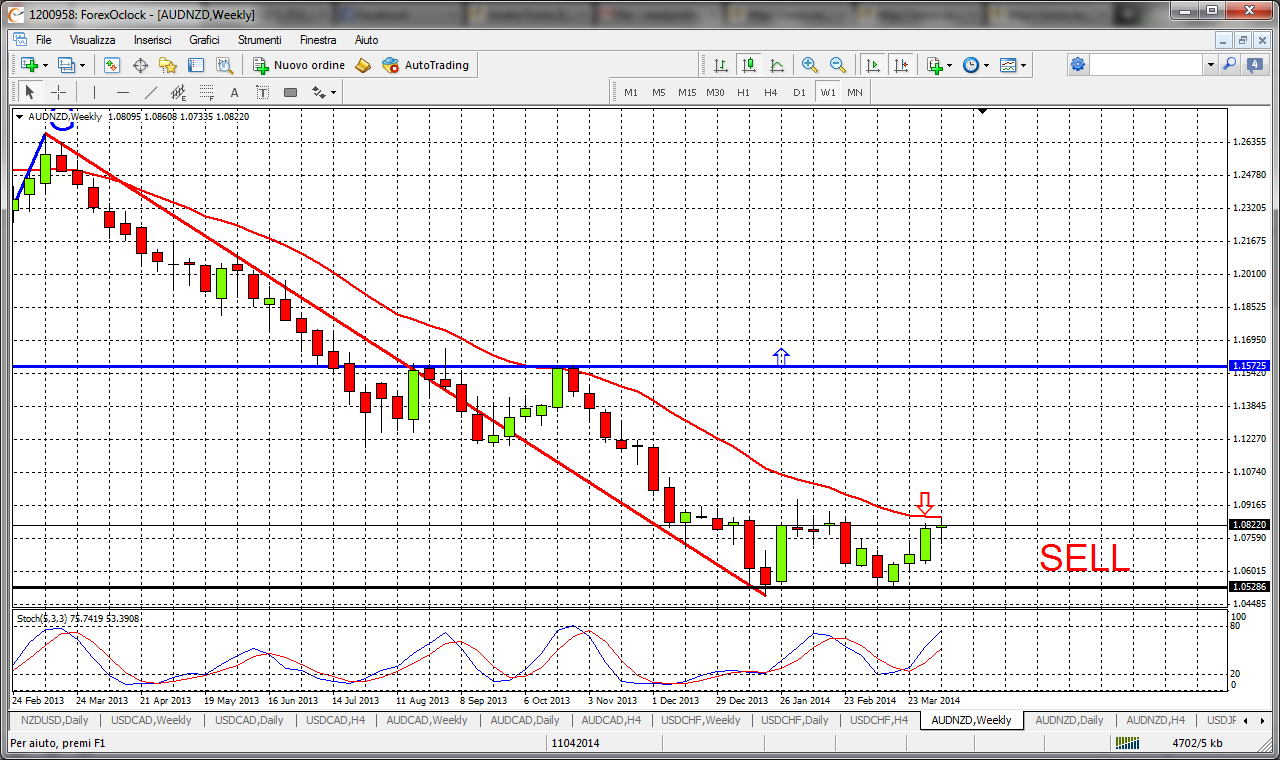This screenshot has width=1280, height=760.
Task: Click the Nuovo ordine button
Action: pos(299,65)
